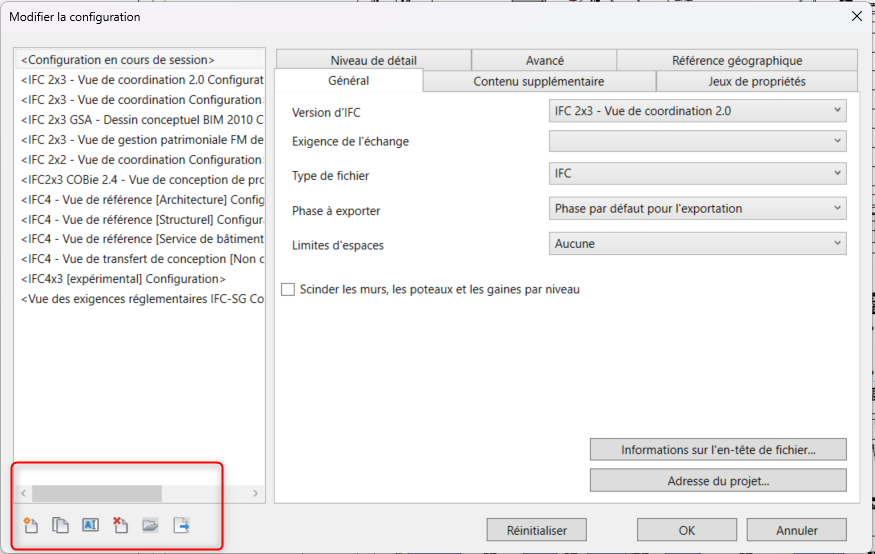Select 'IFC 2x3 GSA - Dessin conceptuel BIM 2010'
Screen dimensions: 875x554
[x=140, y=120]
